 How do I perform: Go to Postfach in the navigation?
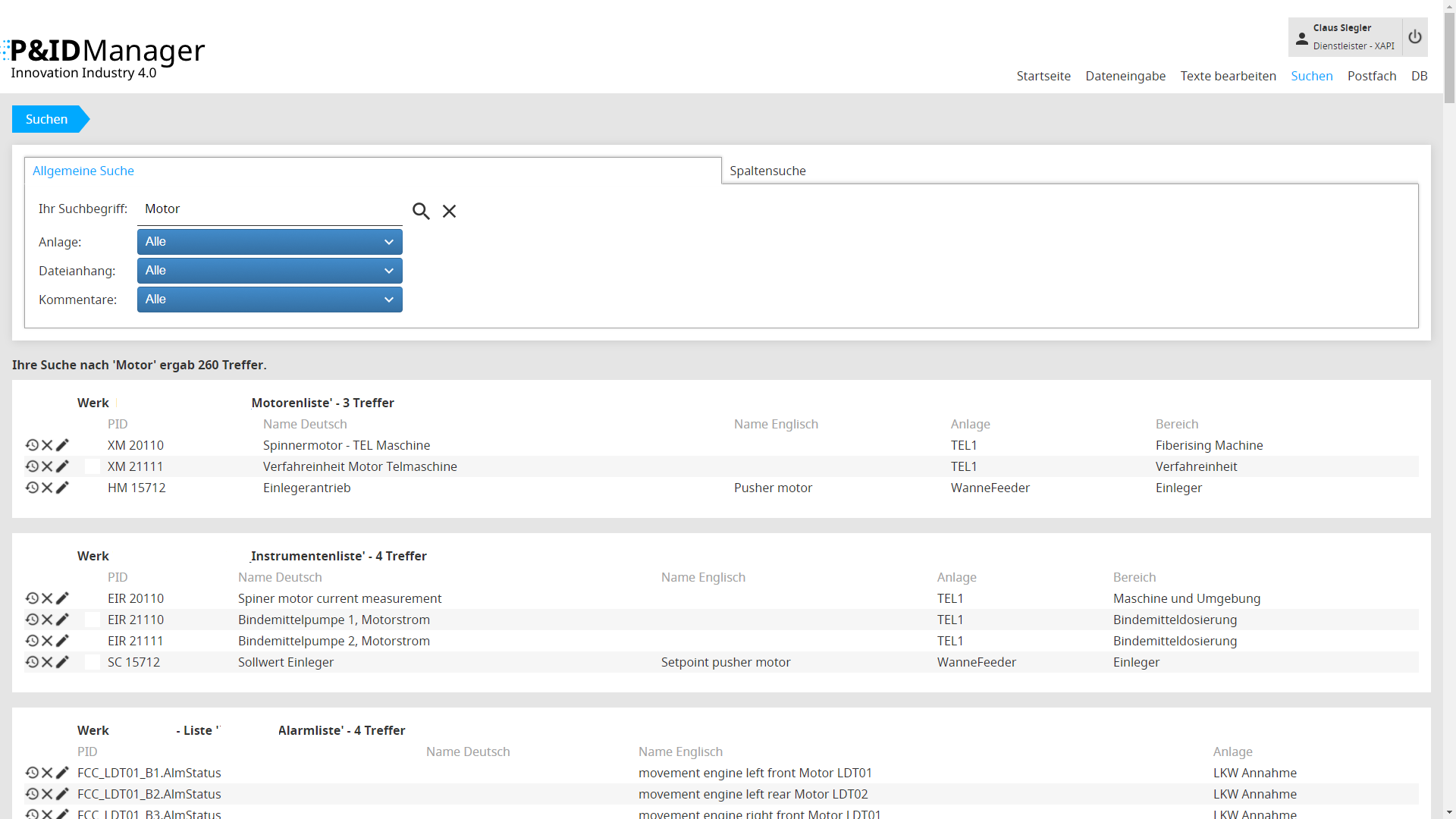(1371, 76)
